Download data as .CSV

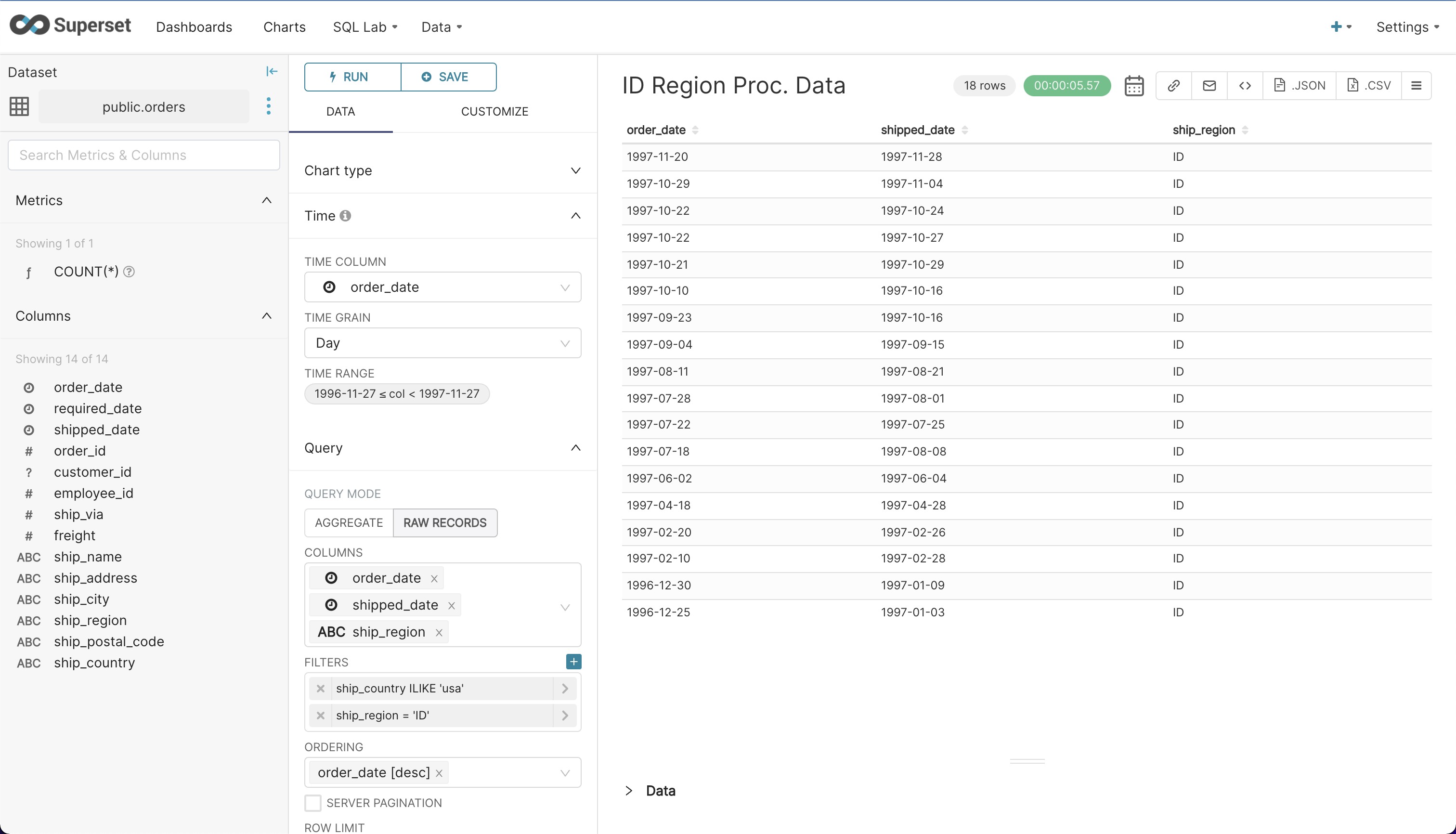pyautogui.click(x=1369, y=85)
